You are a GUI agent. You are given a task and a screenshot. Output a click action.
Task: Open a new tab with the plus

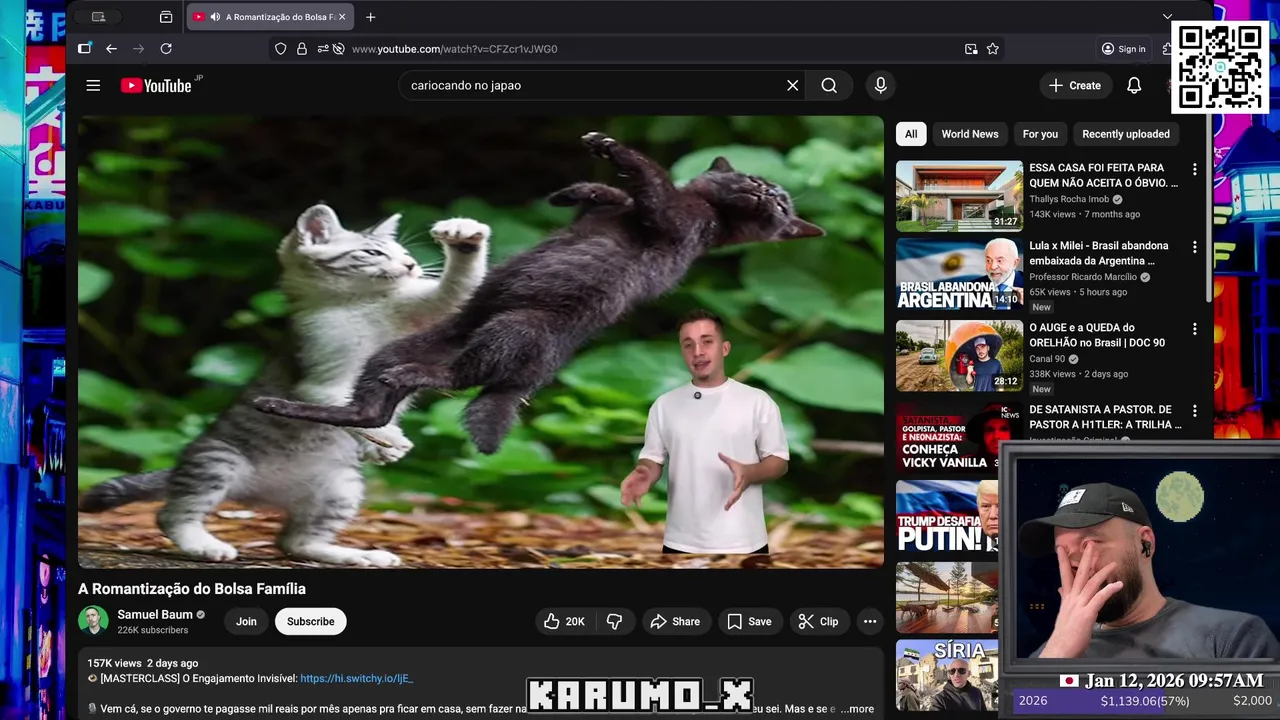[x=371, y=17]
